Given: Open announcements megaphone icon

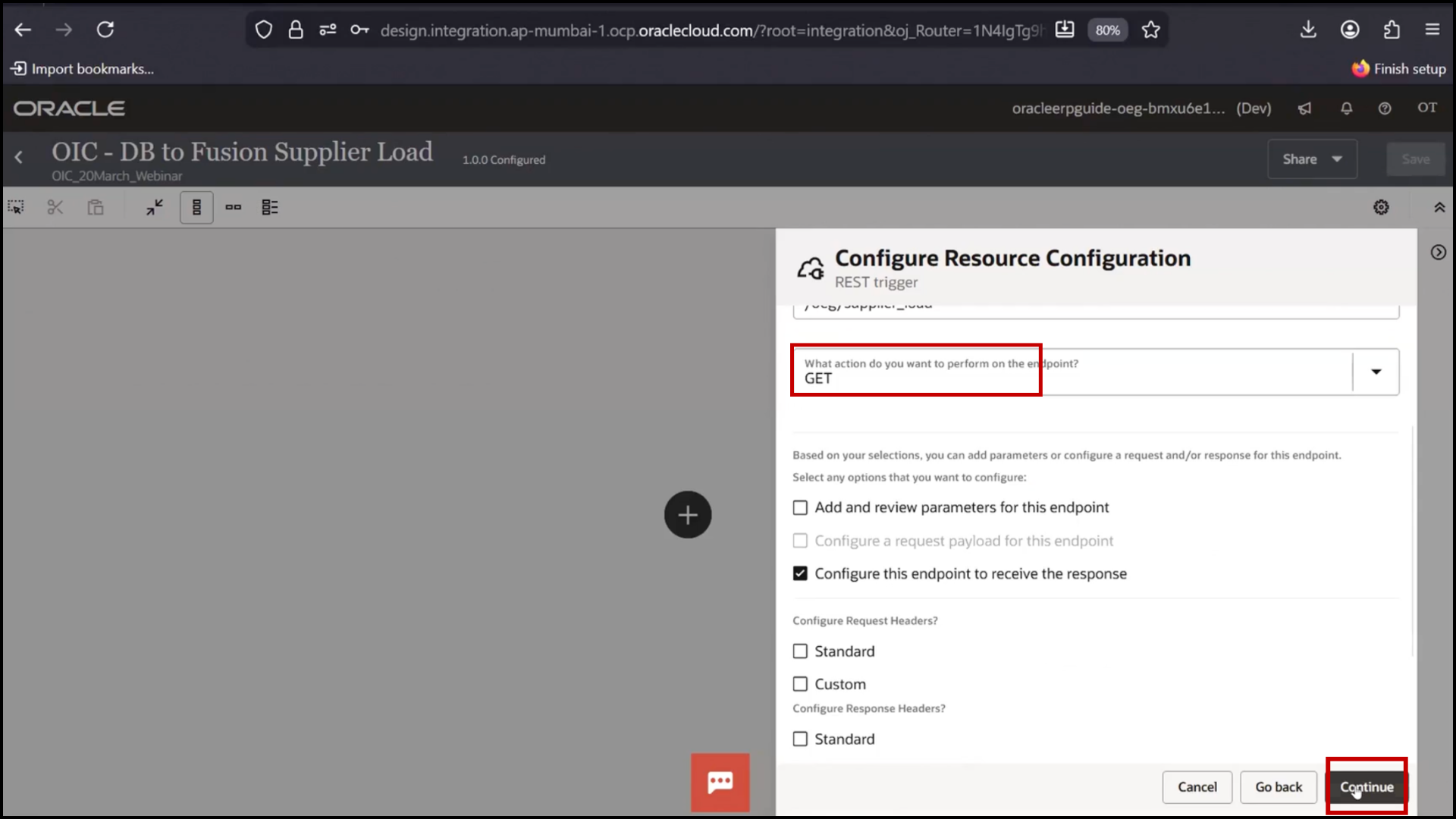Looking at the screenshot, I should pyautogui.click(x=1304, y=108).
